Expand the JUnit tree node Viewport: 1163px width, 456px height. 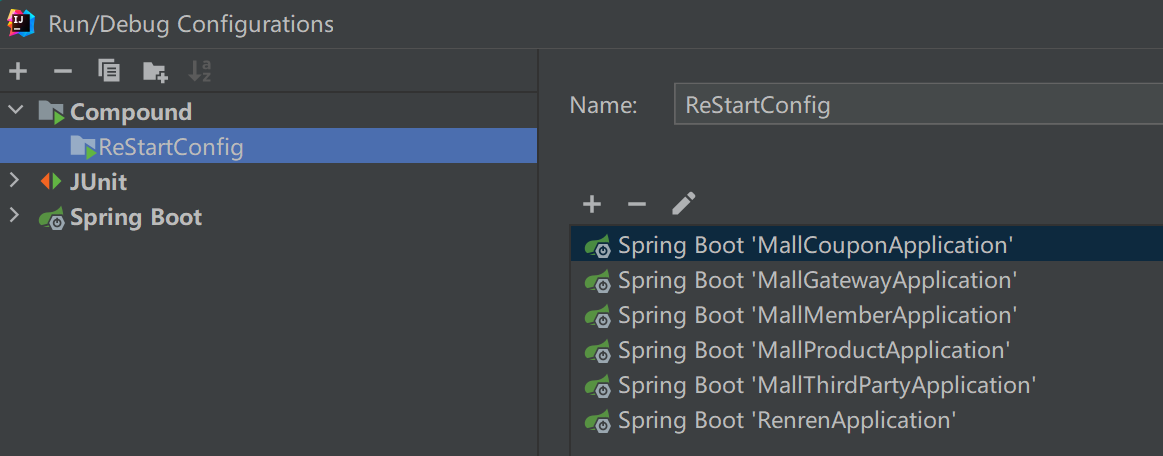[15, 181]
